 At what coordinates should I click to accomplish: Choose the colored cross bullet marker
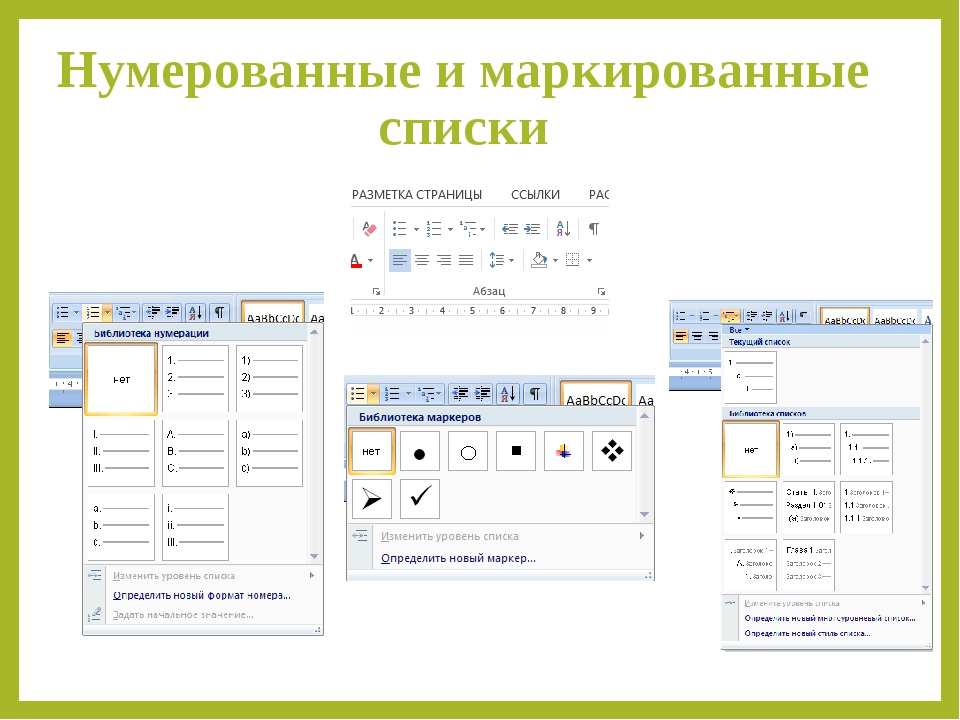(x=564, y=451)
